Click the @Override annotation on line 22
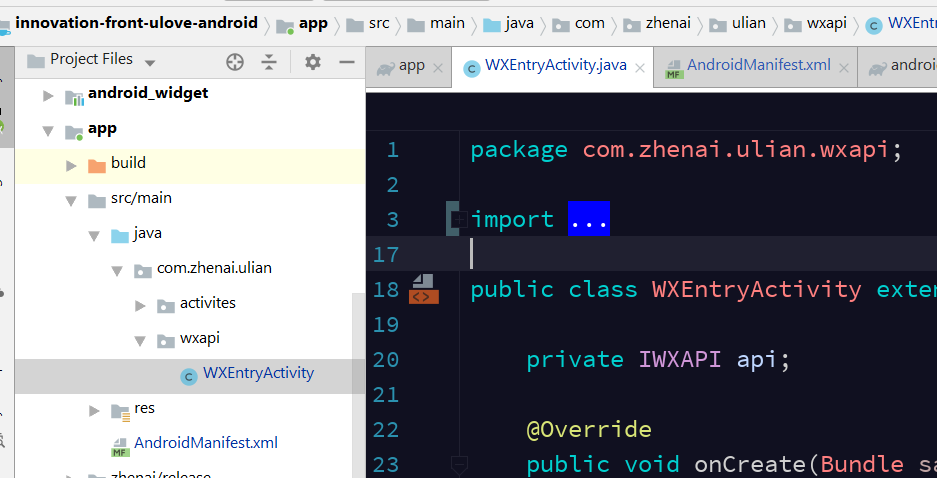Viewport: 937px width, 478px height. [589, 430]
